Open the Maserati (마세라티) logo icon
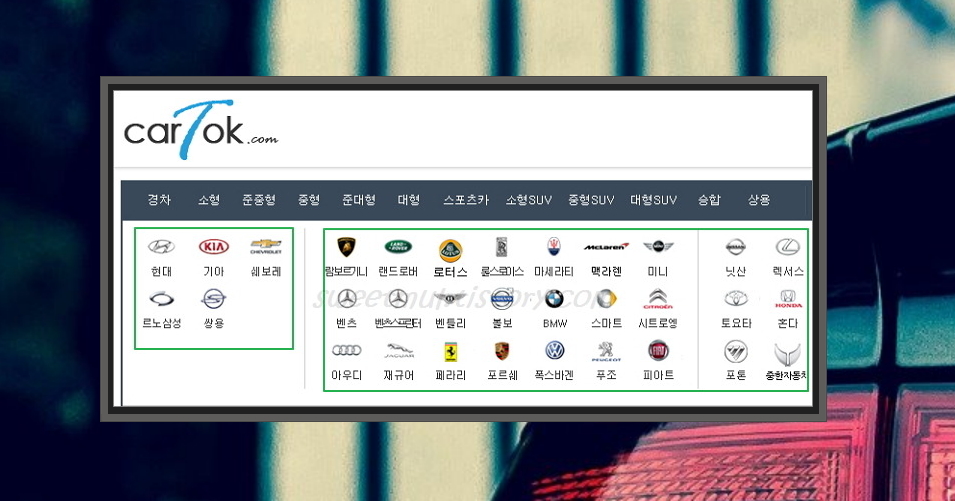This screenshot has height=501, width=955. pyautogui.click(x=554, y=247)
